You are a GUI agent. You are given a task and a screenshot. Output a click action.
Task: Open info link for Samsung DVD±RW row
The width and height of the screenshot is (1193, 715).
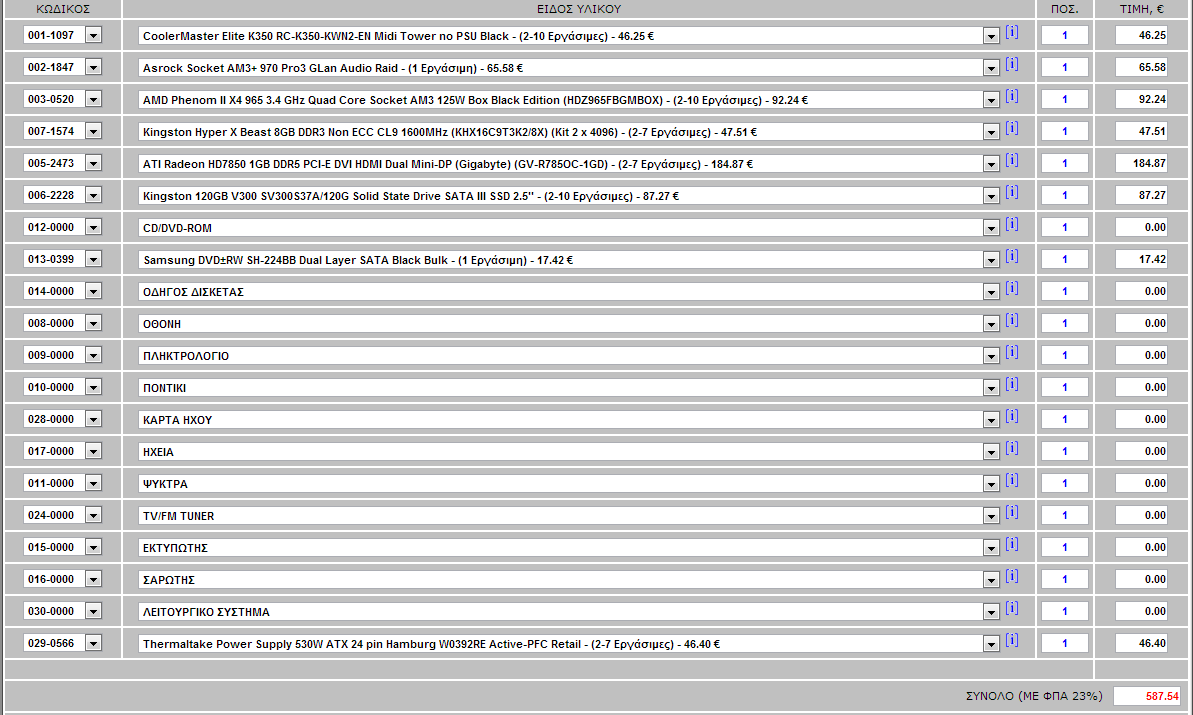[1012, 256]
